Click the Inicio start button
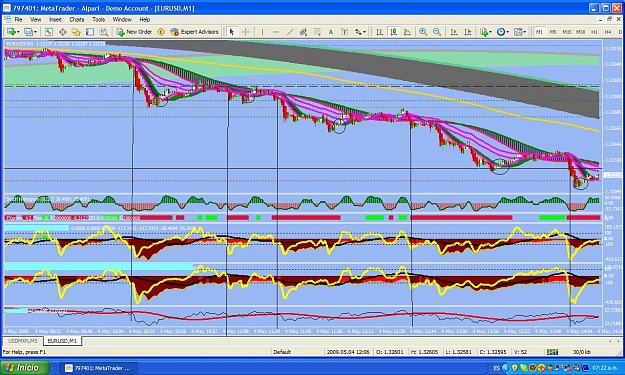This screenshot has width=625, height=375. [x=26, y=367]
